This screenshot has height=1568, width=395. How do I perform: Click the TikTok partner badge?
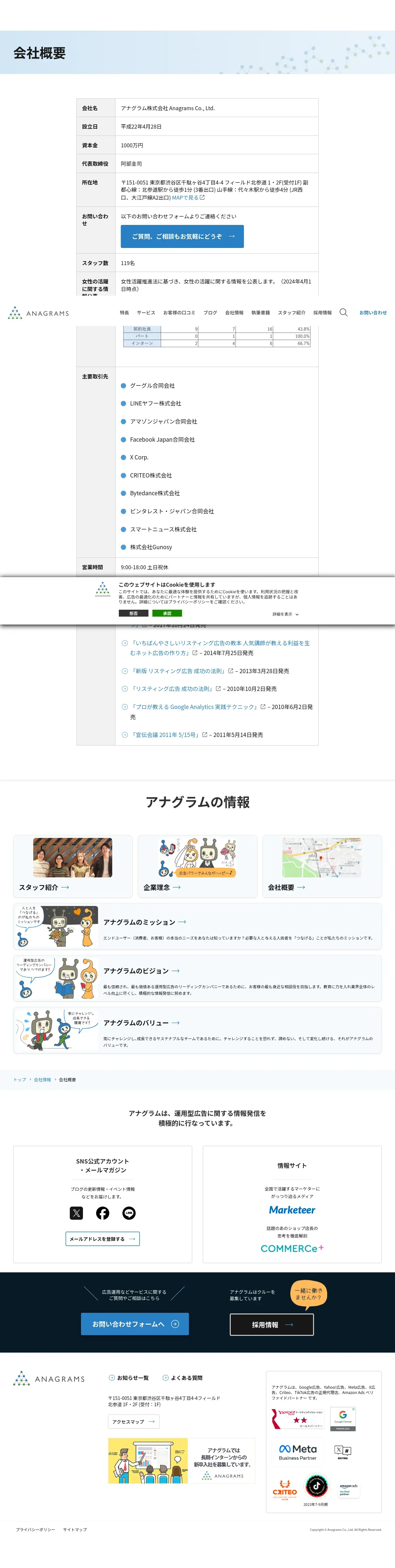[316, 1486]
